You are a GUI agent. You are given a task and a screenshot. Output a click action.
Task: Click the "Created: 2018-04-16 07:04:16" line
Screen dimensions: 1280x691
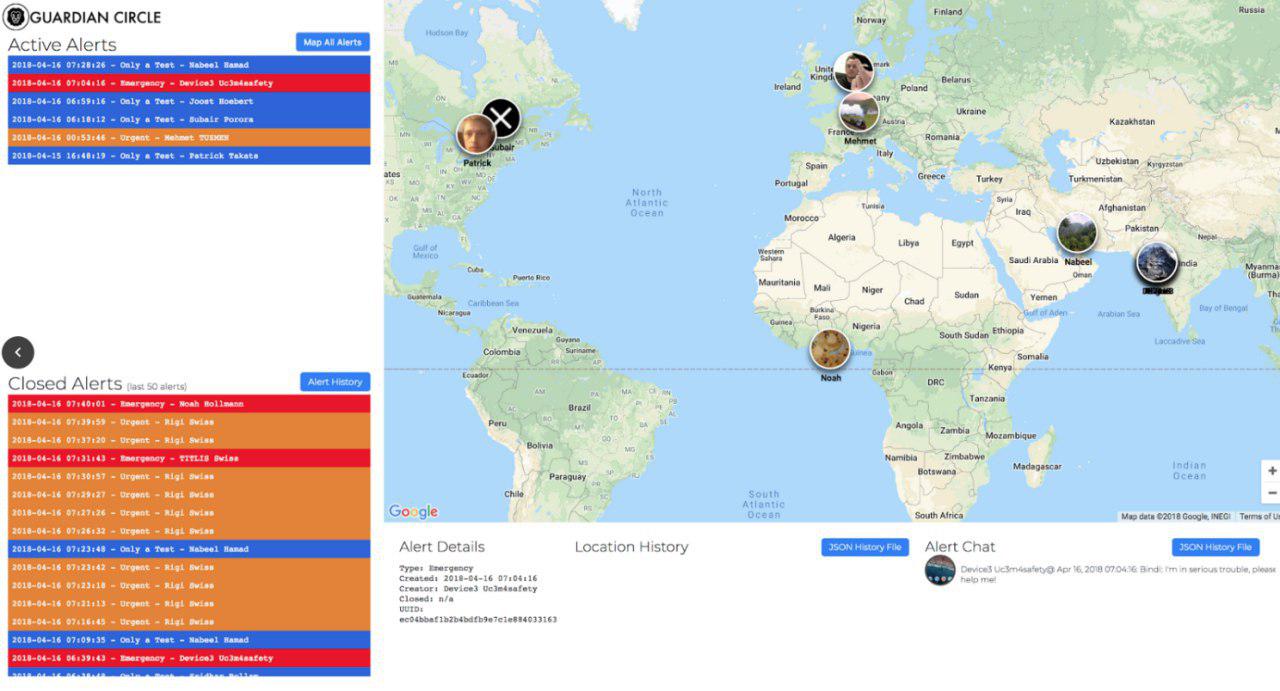click(468, 578)
